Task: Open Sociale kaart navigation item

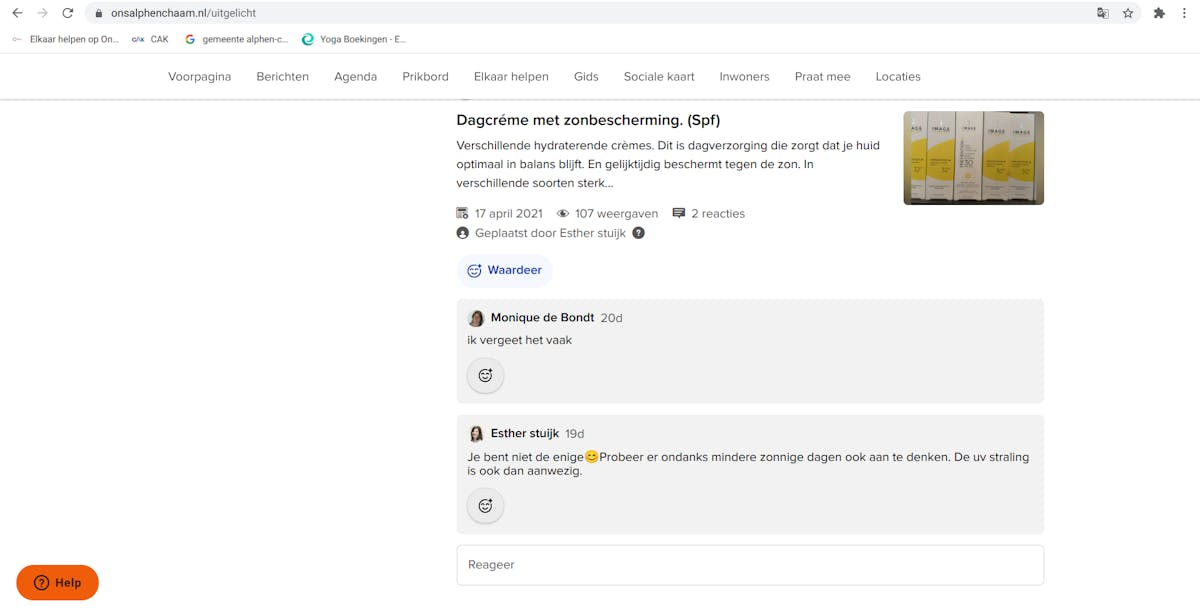Action: click(658, 77)
